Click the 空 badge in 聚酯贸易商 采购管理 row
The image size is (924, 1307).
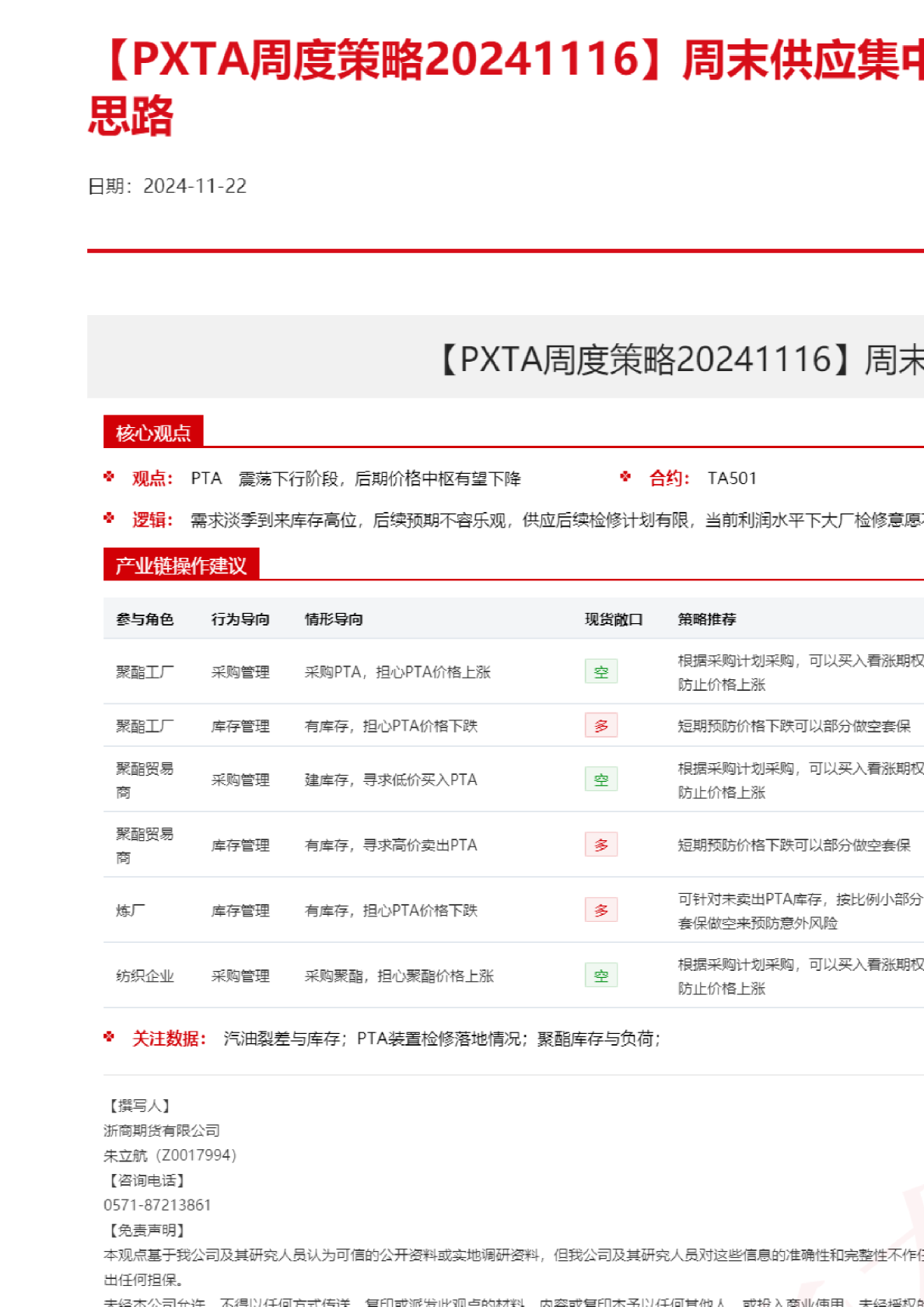coord(600,779)
